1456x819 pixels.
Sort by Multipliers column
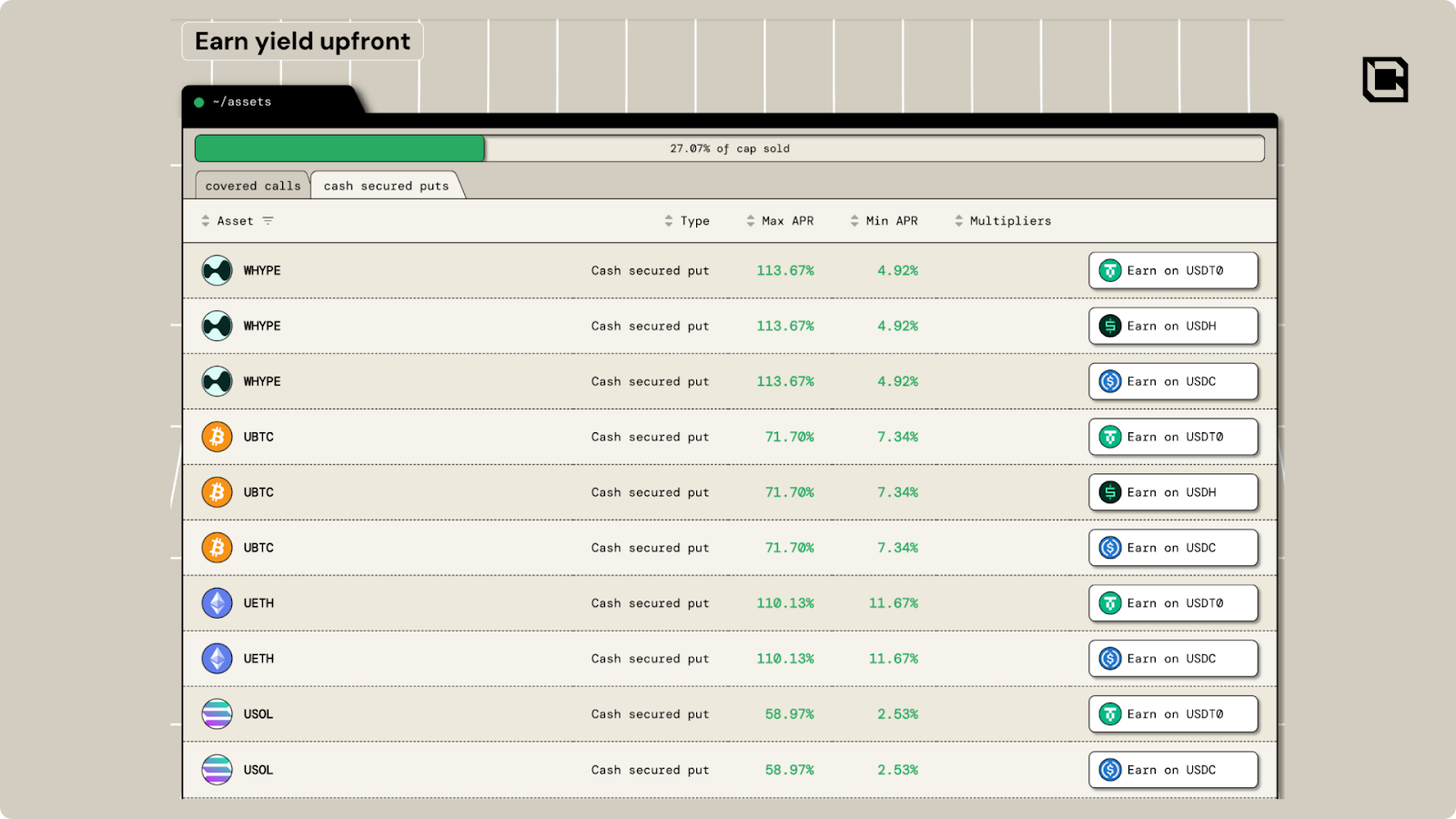click(x=958, y=221)
